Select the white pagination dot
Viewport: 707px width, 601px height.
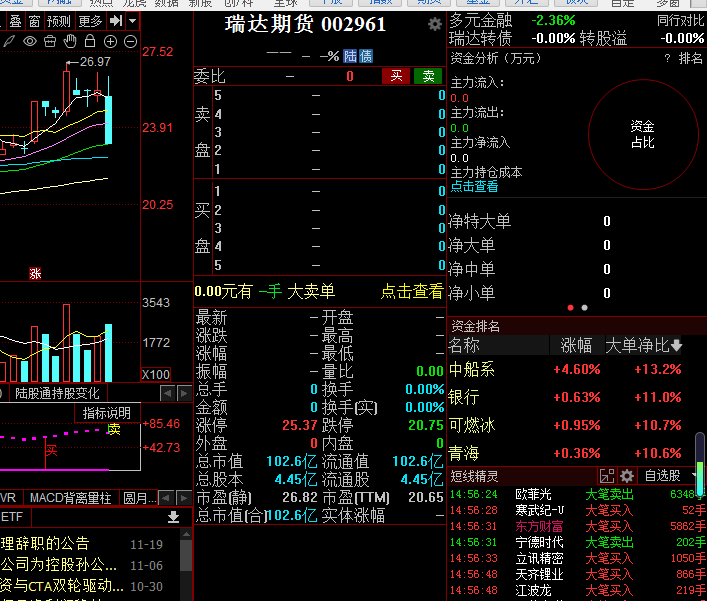(584, 307)
